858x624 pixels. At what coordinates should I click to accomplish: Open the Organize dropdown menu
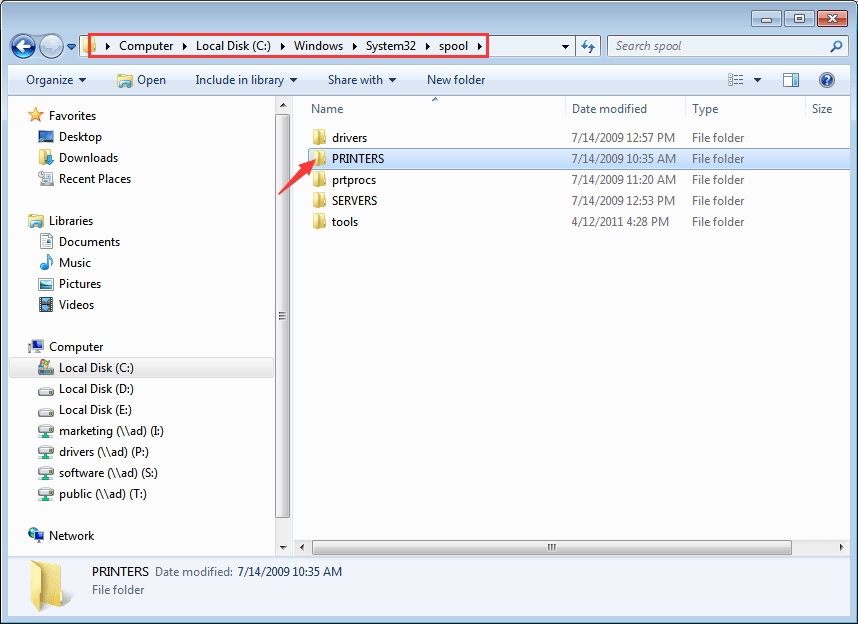[56, 80]
